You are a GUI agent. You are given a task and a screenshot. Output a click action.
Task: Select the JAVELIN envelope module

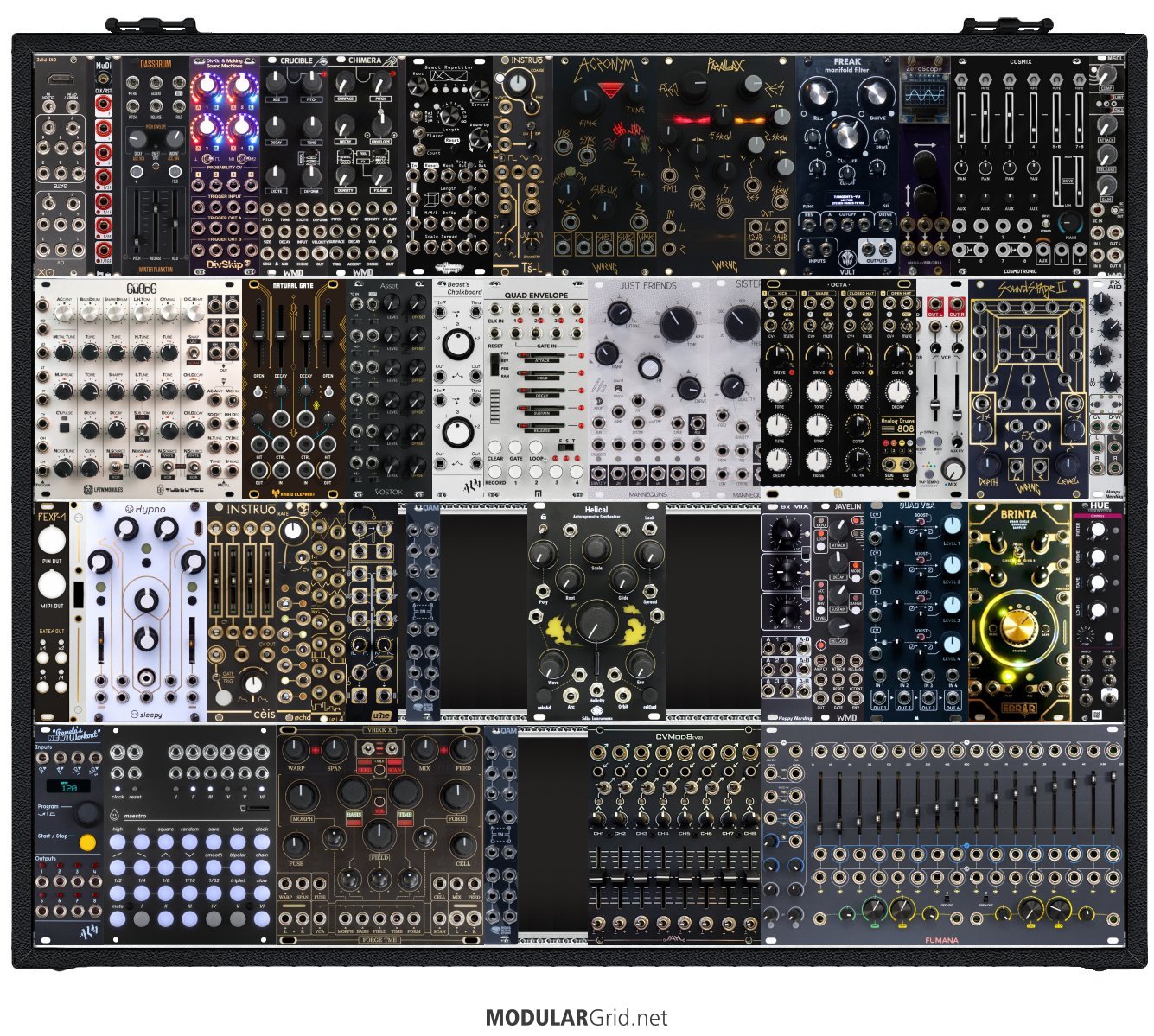coord(838,611)
